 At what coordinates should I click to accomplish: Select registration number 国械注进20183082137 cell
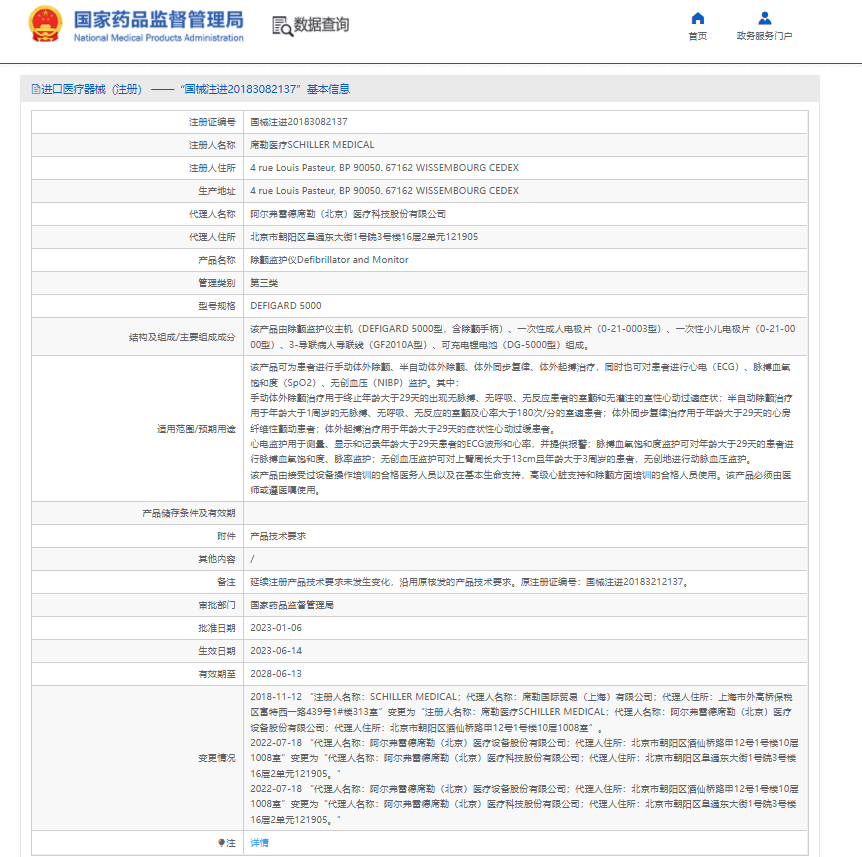point(299,121)
